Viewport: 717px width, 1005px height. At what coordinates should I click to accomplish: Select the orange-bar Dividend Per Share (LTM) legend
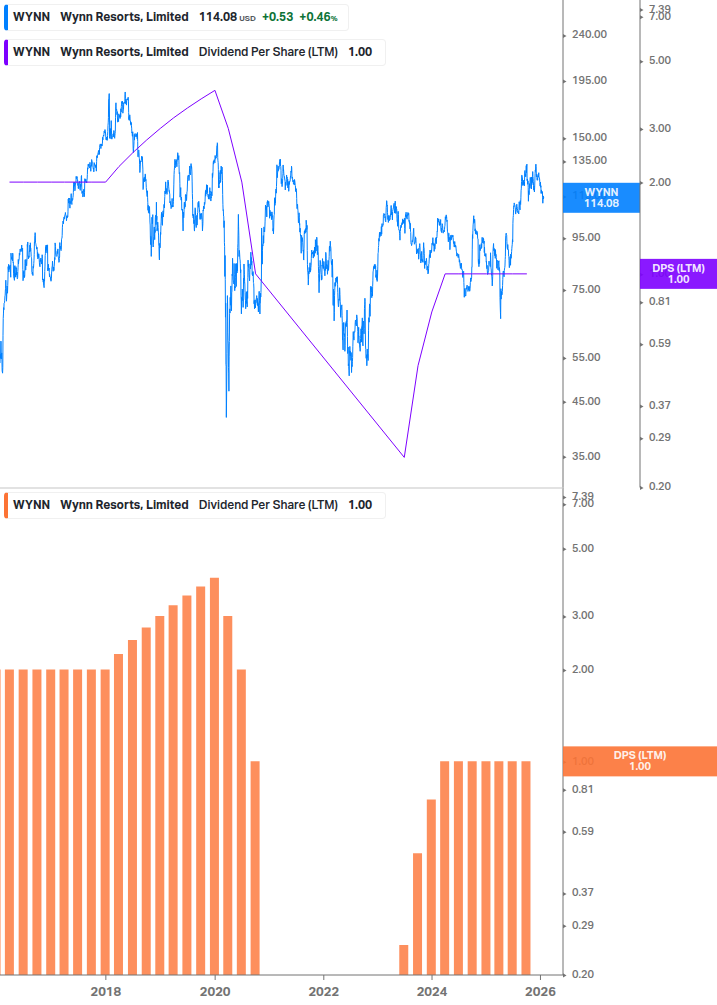tap(194, 505)
